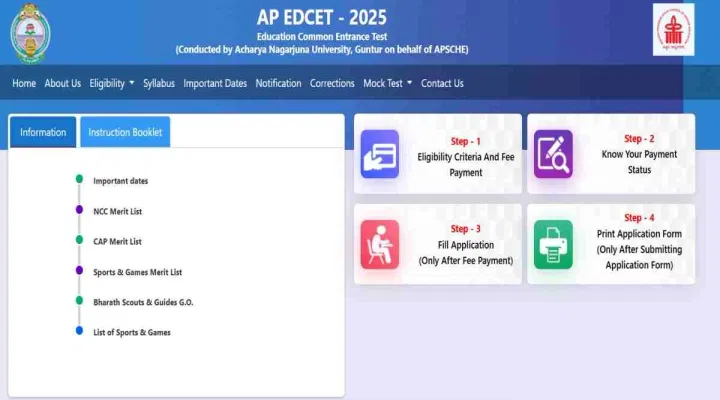Open the Contact Us page
Viewport: 720px width, 400px height.
pos(442,83)
